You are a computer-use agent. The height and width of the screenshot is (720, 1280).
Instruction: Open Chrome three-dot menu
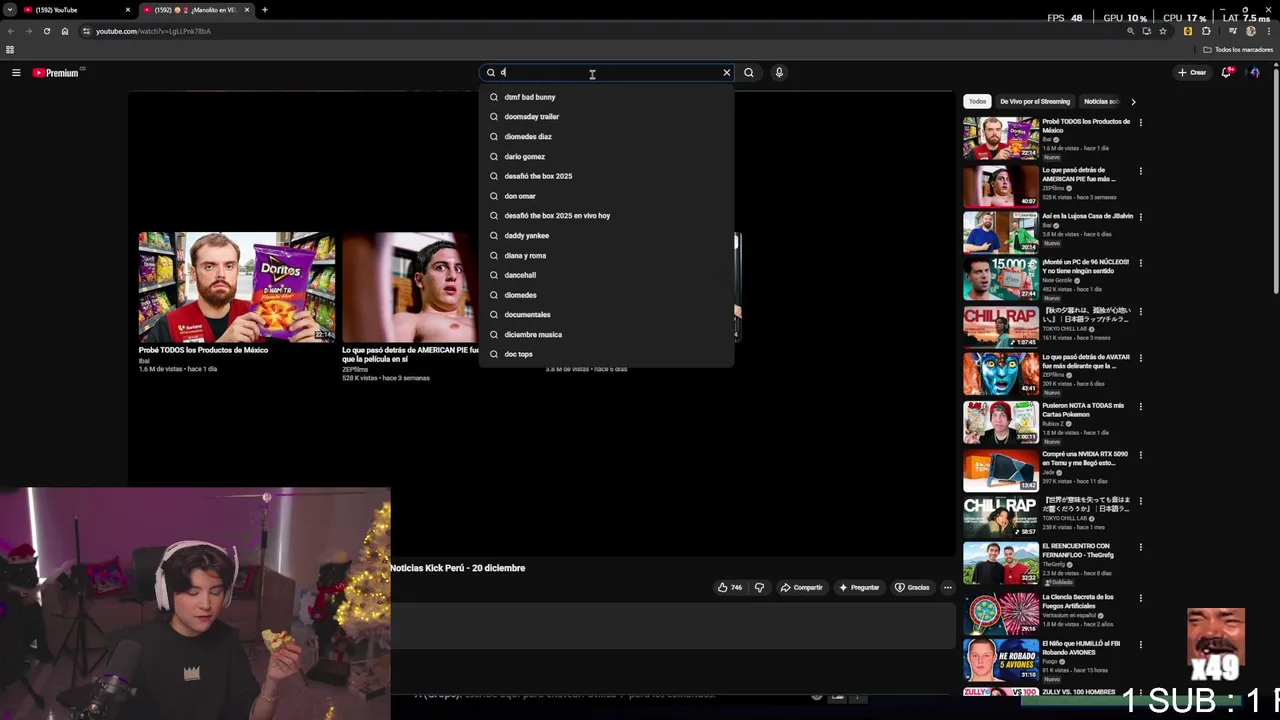[x=1270, y=31]
